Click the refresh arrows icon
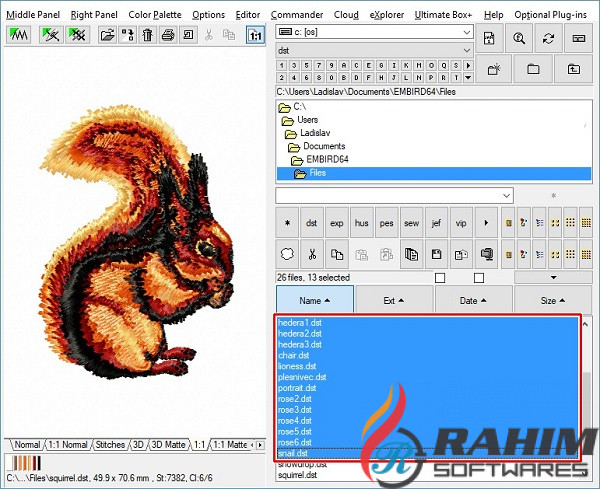Image resolution: width=600 pixels, height=489 pixels. click(x=548, y=38)
